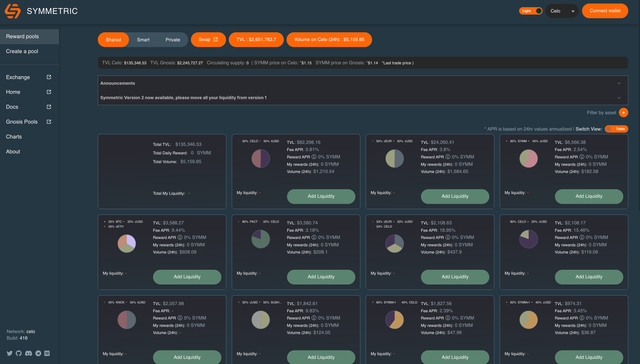Open the Swap external link button
640x364 pixels.
point(208,40)
